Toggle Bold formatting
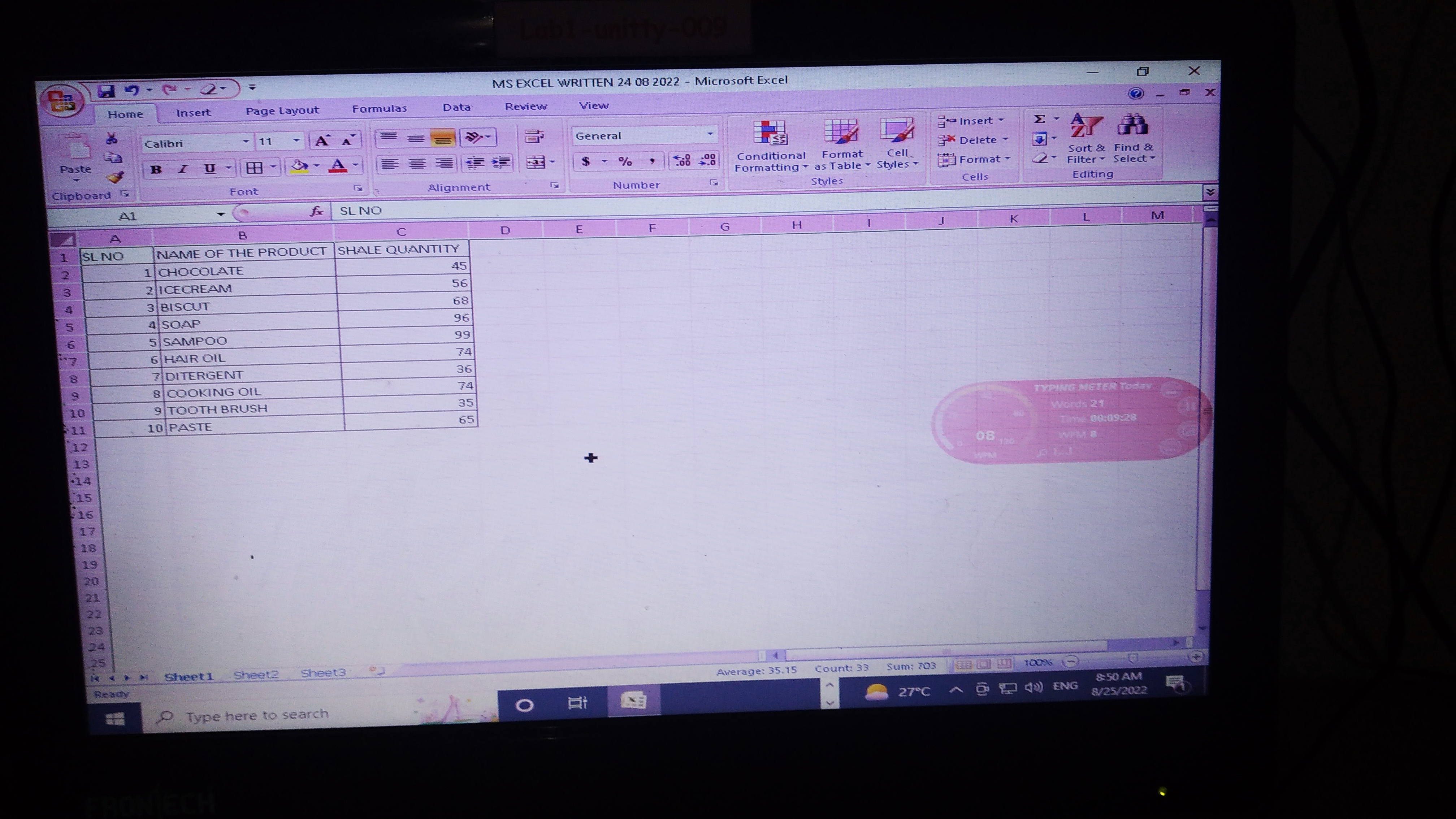The image size is (1456, 819). [x=157, y=169]
